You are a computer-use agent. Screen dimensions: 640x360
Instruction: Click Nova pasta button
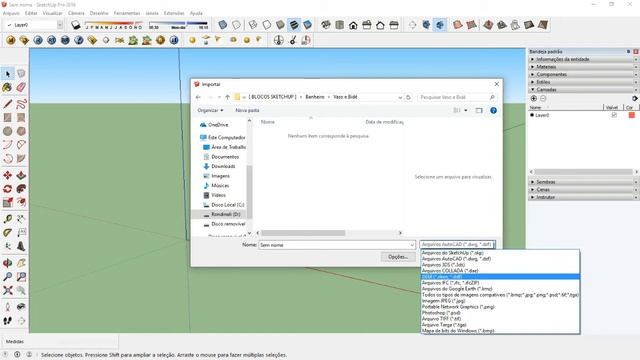[x=247, y=110]
